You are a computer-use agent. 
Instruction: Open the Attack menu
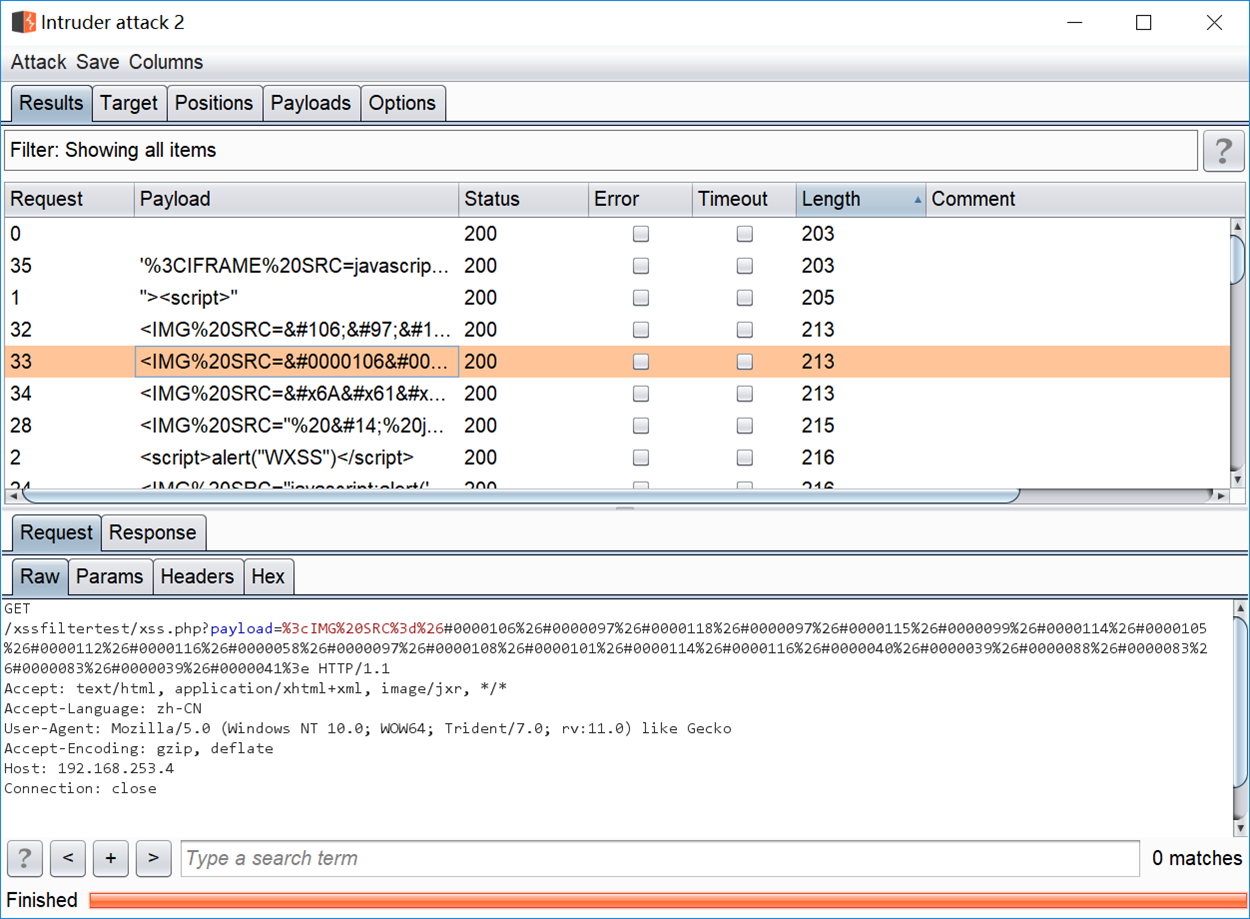pyautogui.click(x=39, y=62)
